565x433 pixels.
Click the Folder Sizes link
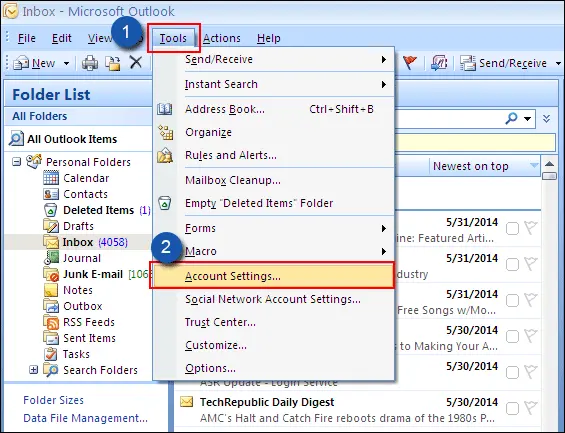pyautogui.click(x=53, y=400)
